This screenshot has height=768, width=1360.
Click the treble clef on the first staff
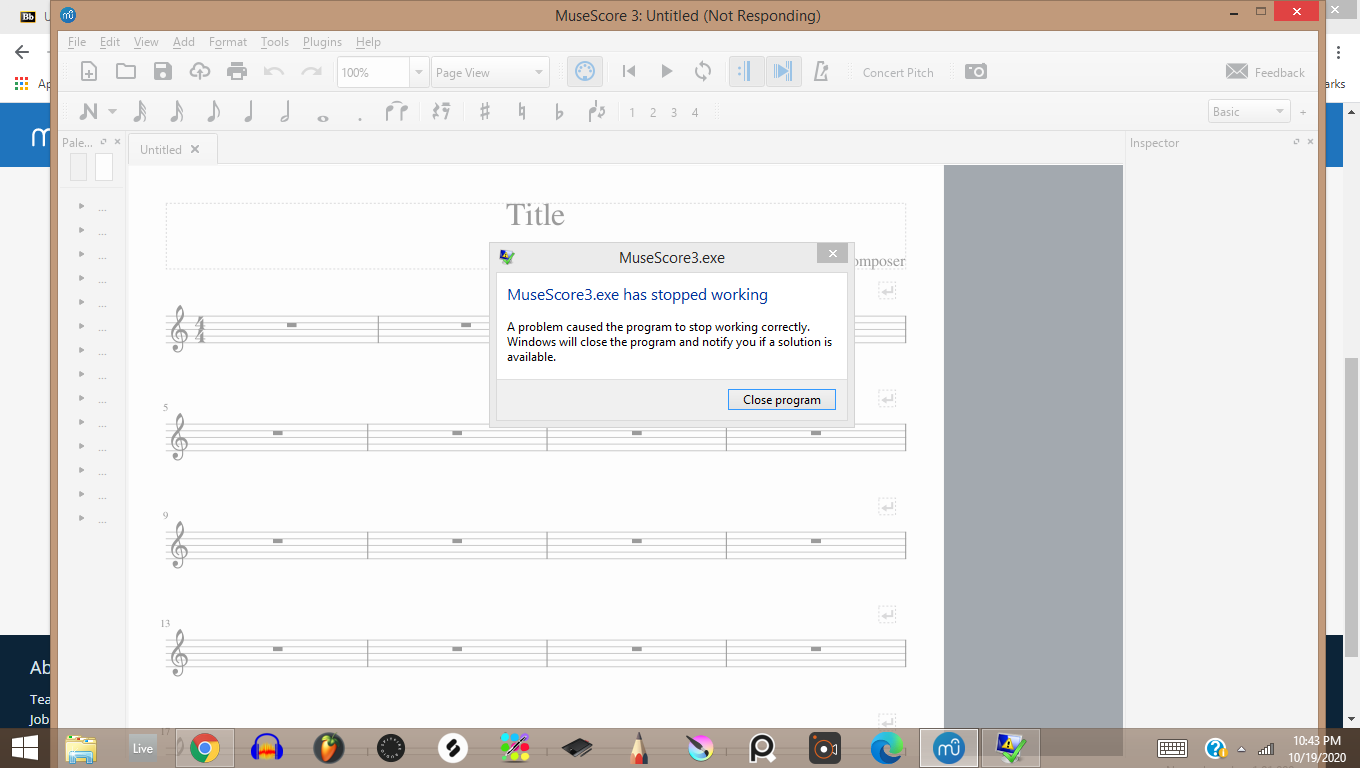click(x=180, y=329)
